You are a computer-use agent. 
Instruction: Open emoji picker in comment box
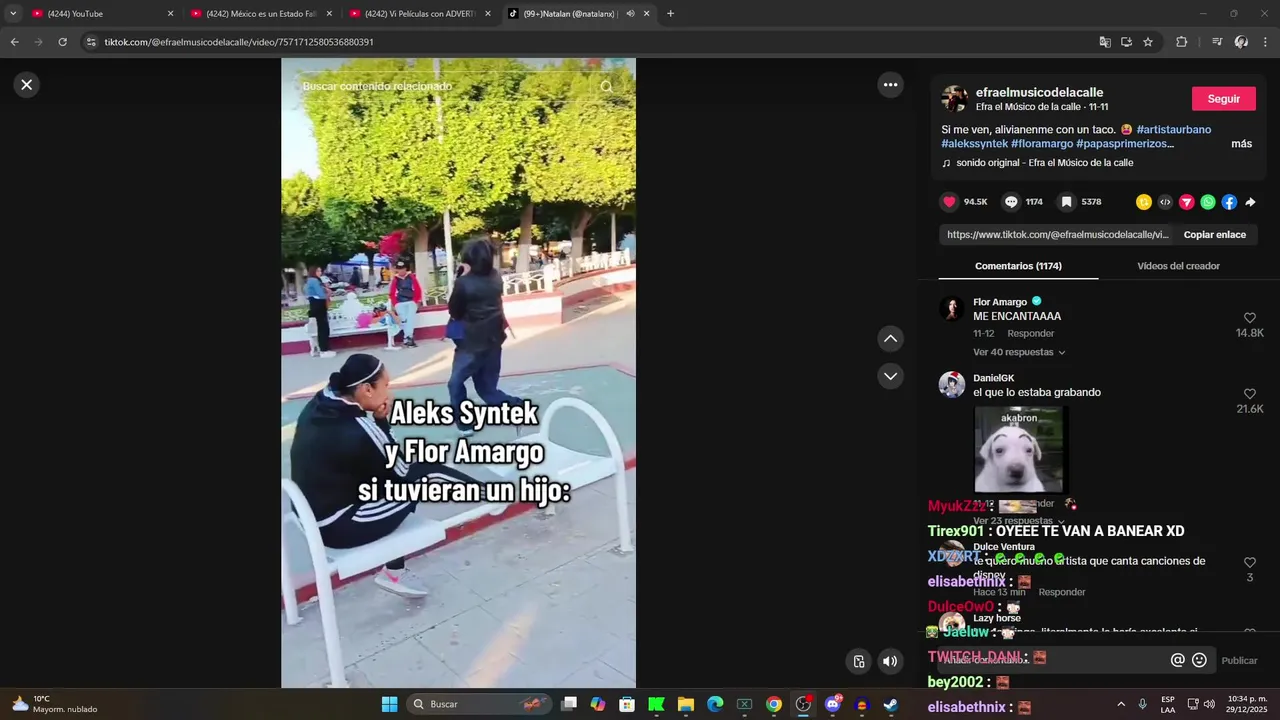1199,660
